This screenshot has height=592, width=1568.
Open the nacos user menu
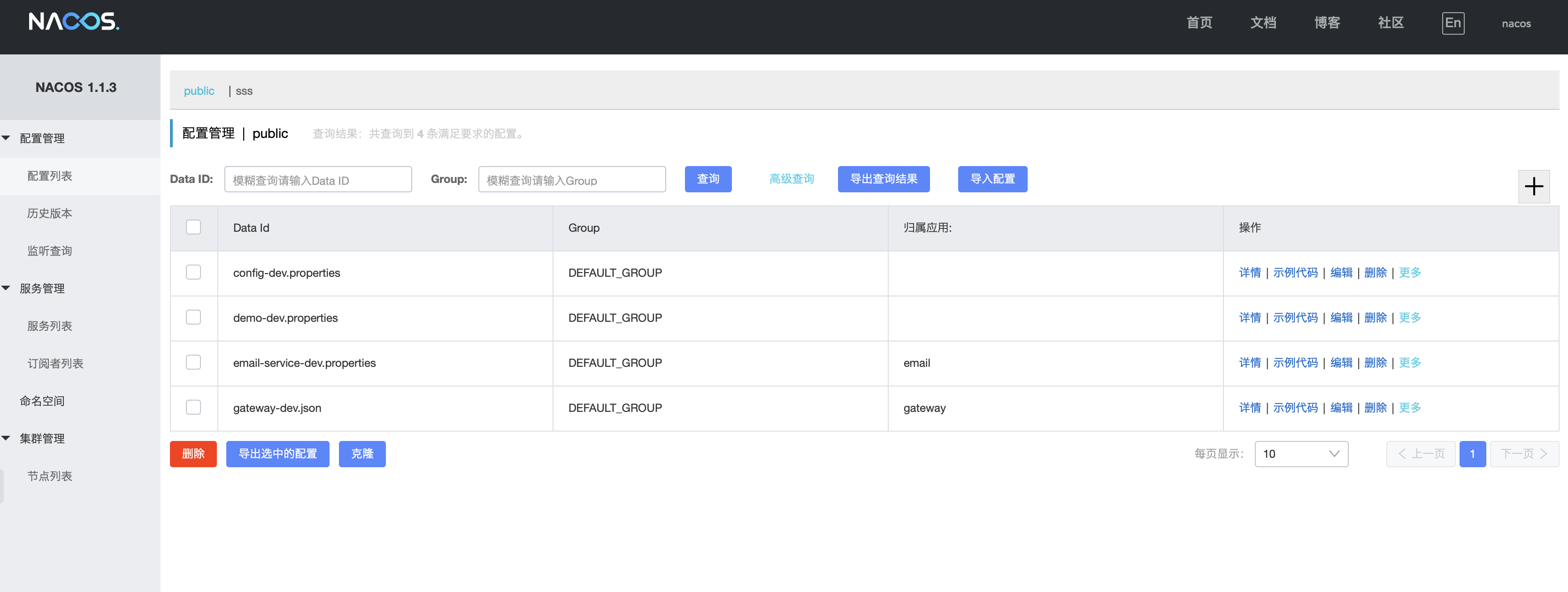coord(1515,24)
